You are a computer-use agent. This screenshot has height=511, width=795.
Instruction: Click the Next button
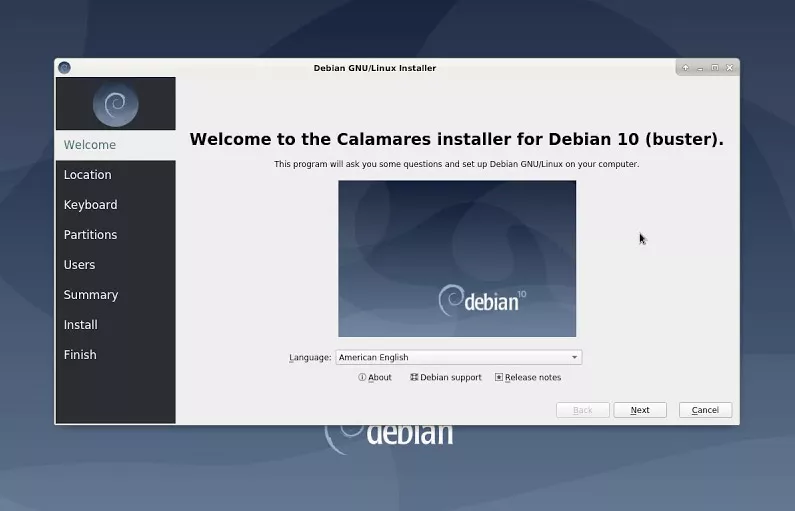tap(640, 410)
